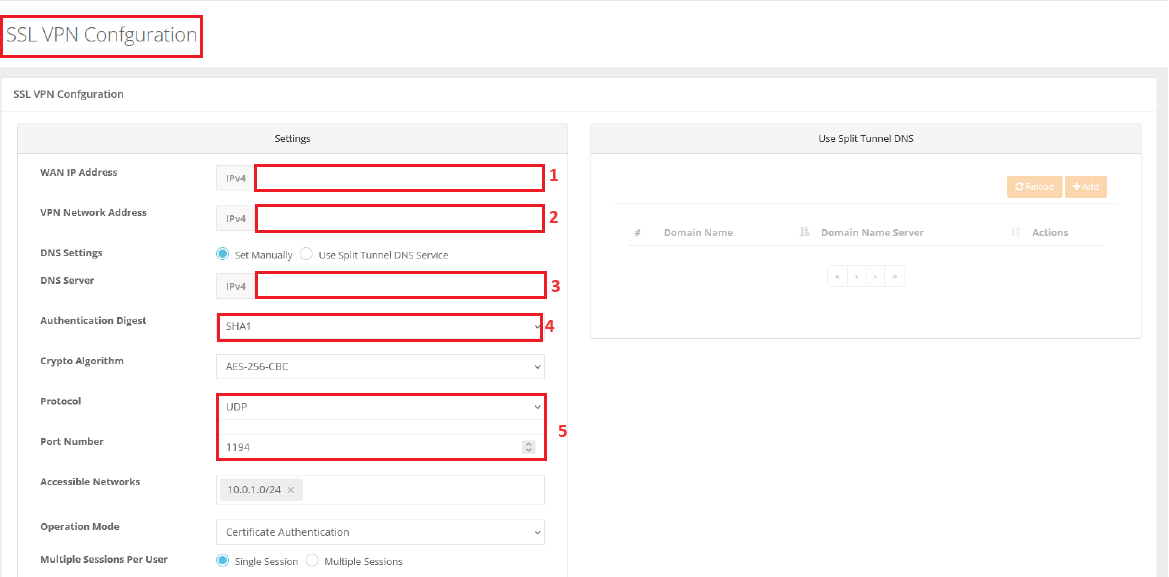1169x577 pixels.
Task: Expand the Crypto Algorithm dropdown
Action: coord(380,367)
